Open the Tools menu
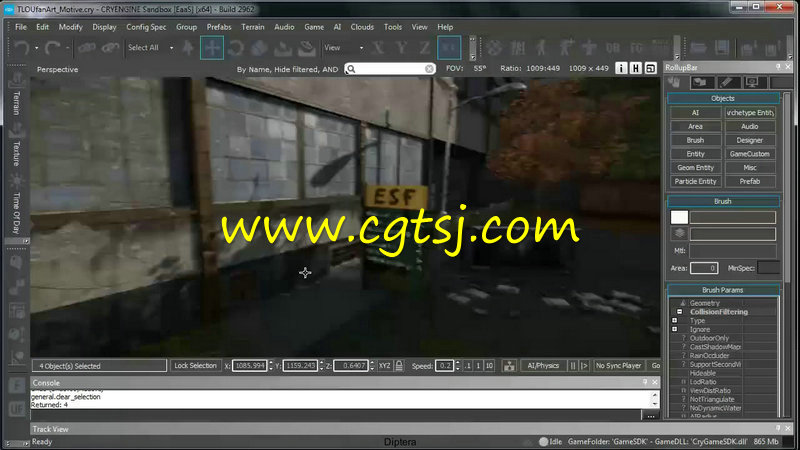Viewport: 800px width, 450px height. tap(393, 27)
